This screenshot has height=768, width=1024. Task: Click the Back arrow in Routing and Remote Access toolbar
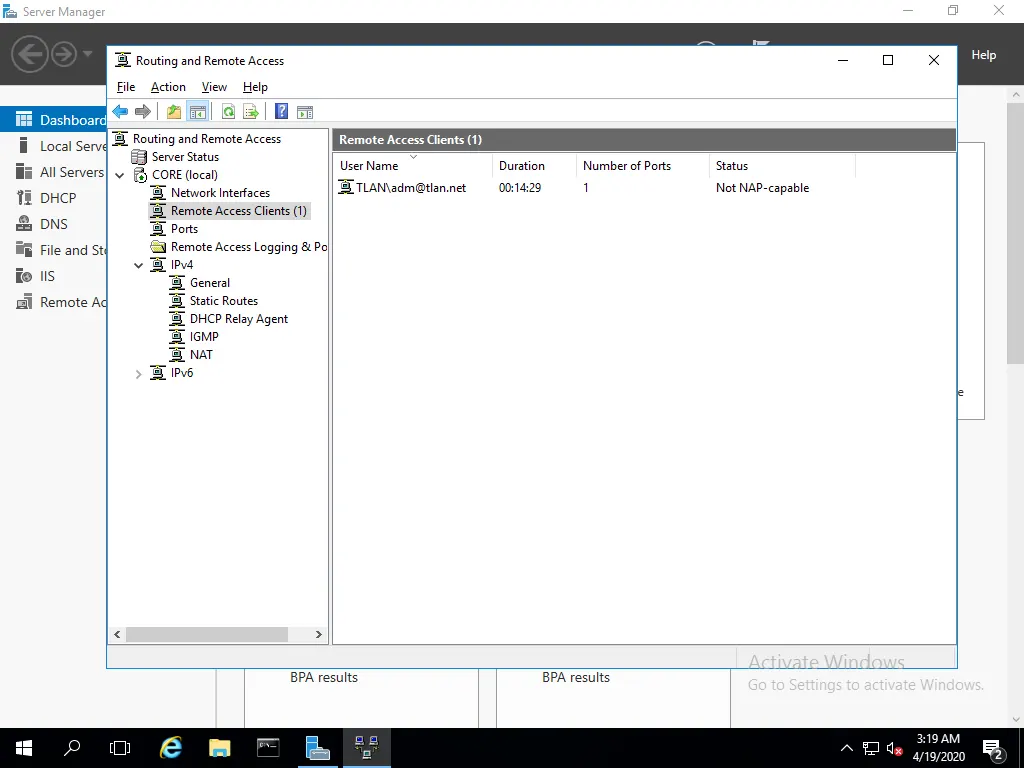click(120, 112)
